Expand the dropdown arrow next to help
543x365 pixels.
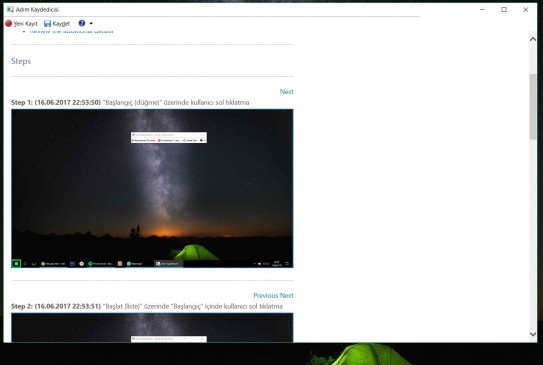click(x=91, y=24)
